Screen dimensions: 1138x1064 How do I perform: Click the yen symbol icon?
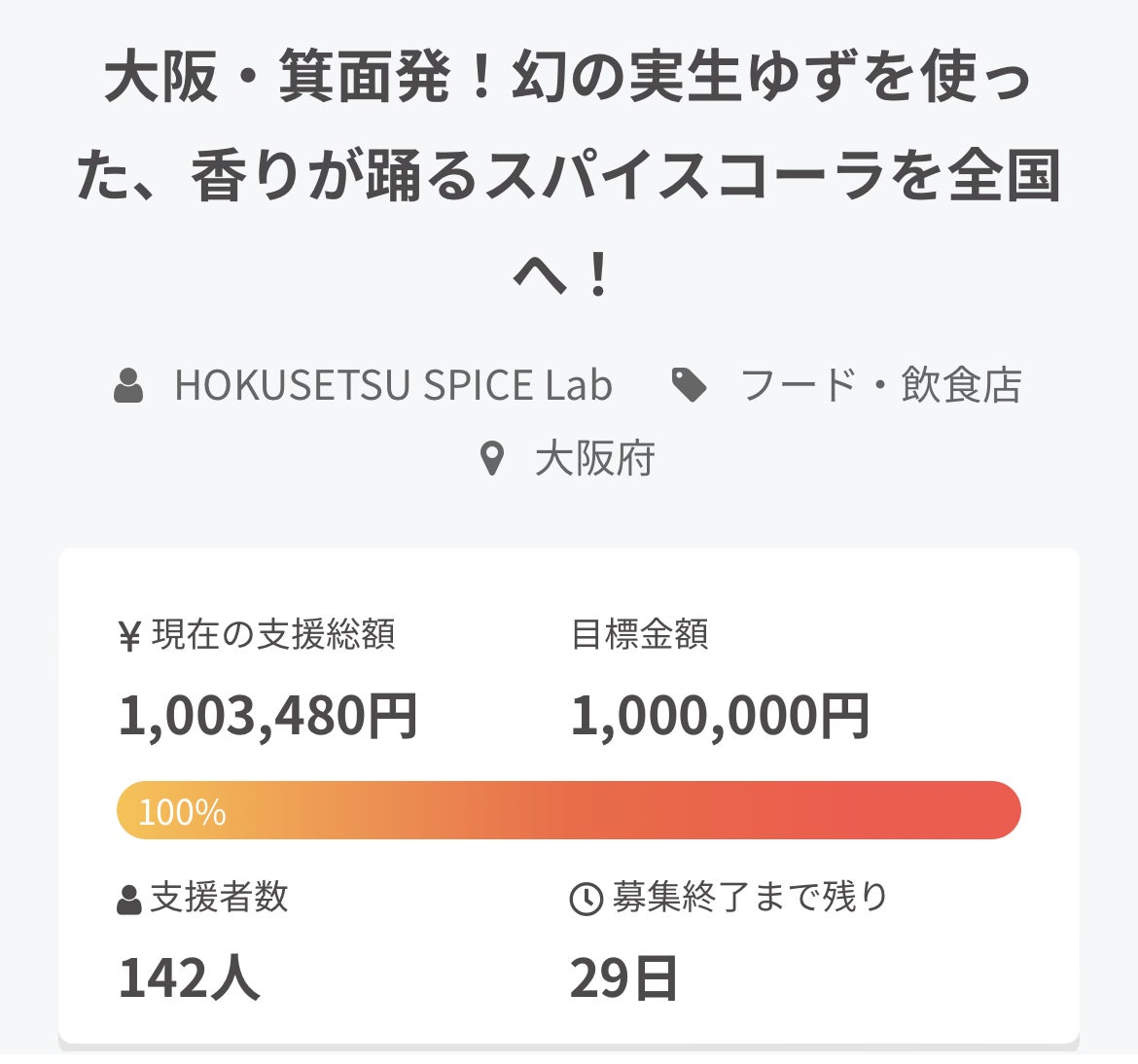[x=129, y=636]
